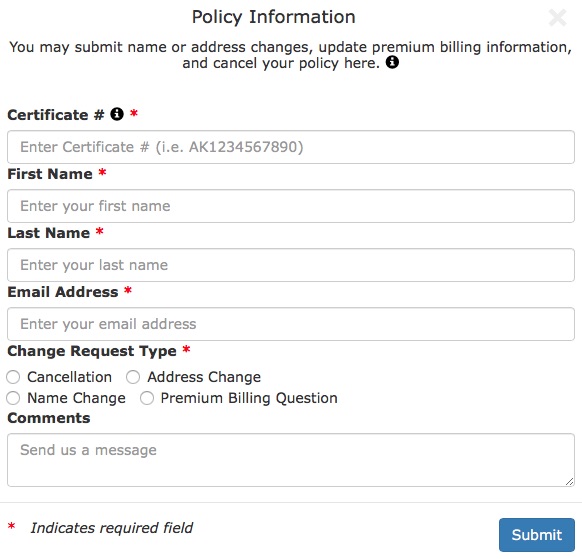This screenshot has width=582, height=559.
Task: Click the Comments textarea resize handle
Action: coord(569,482)
